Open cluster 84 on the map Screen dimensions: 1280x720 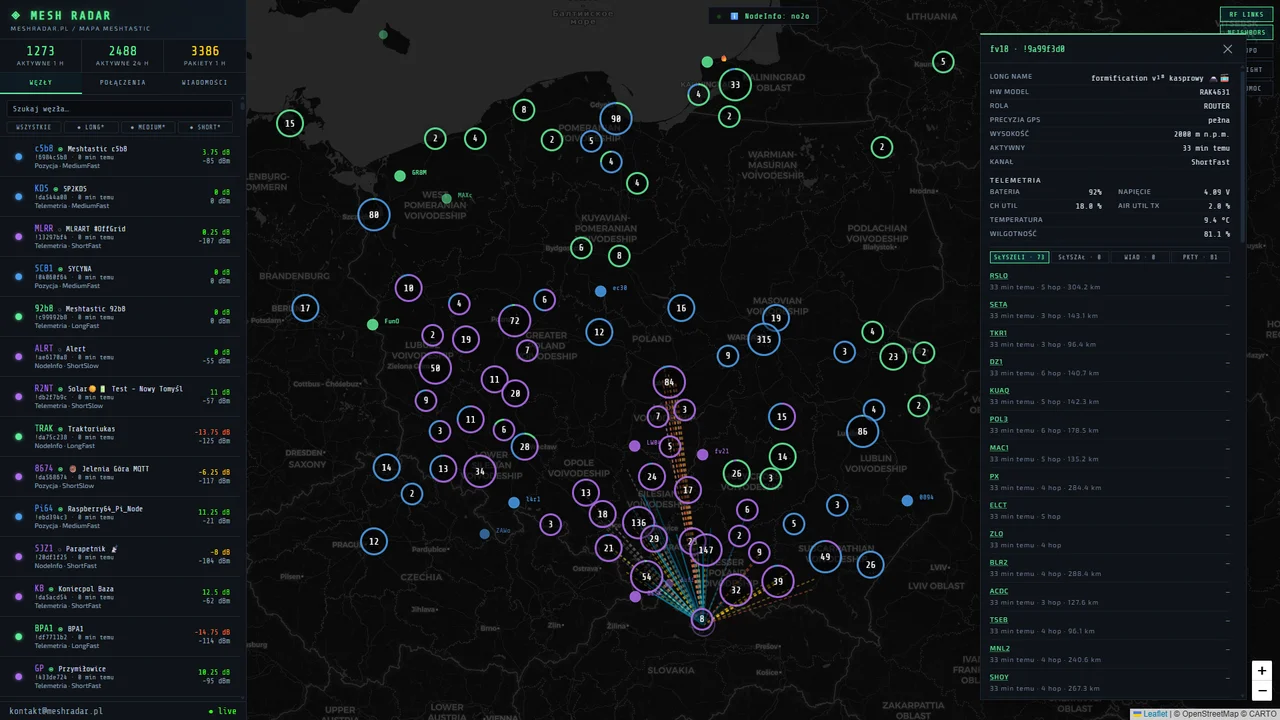669,382
